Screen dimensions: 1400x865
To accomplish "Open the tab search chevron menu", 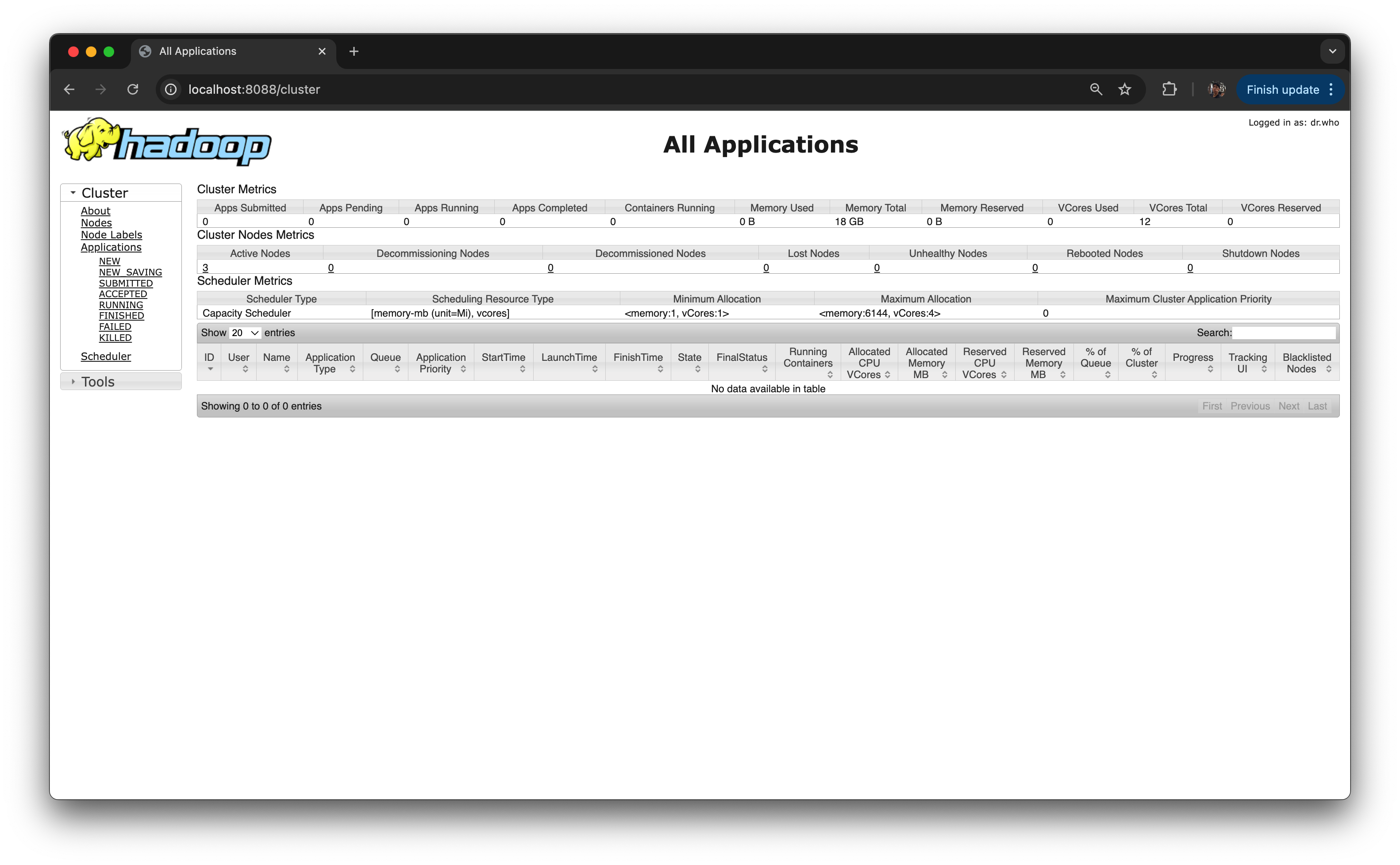I will 1332,51.
